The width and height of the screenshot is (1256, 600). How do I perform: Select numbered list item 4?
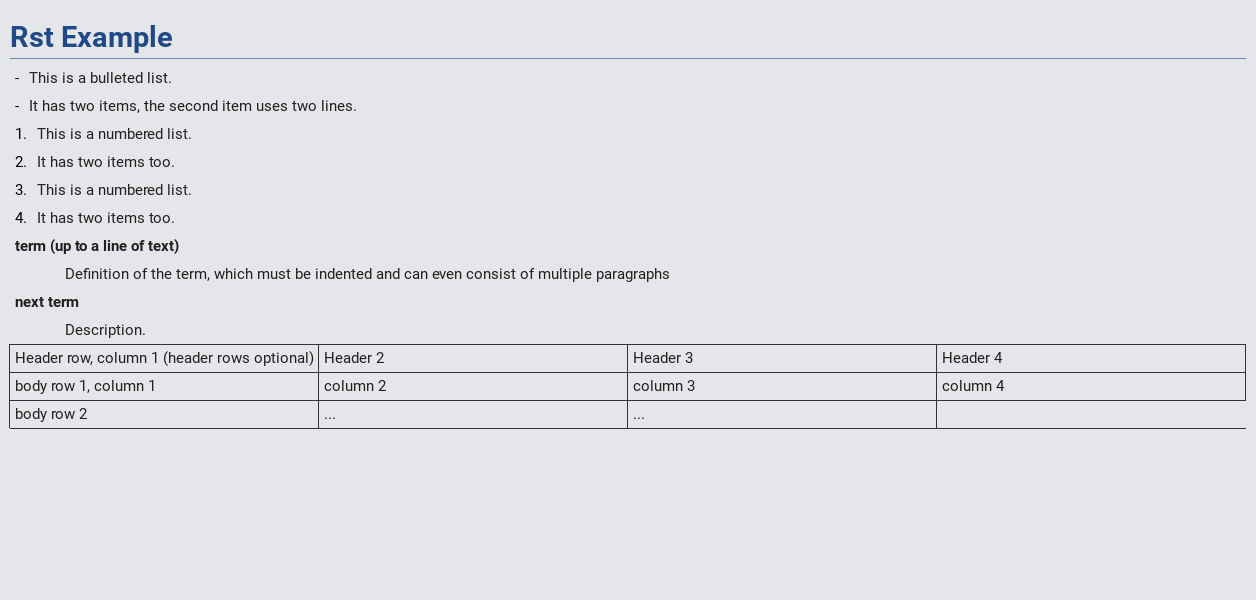coord(105,218)
